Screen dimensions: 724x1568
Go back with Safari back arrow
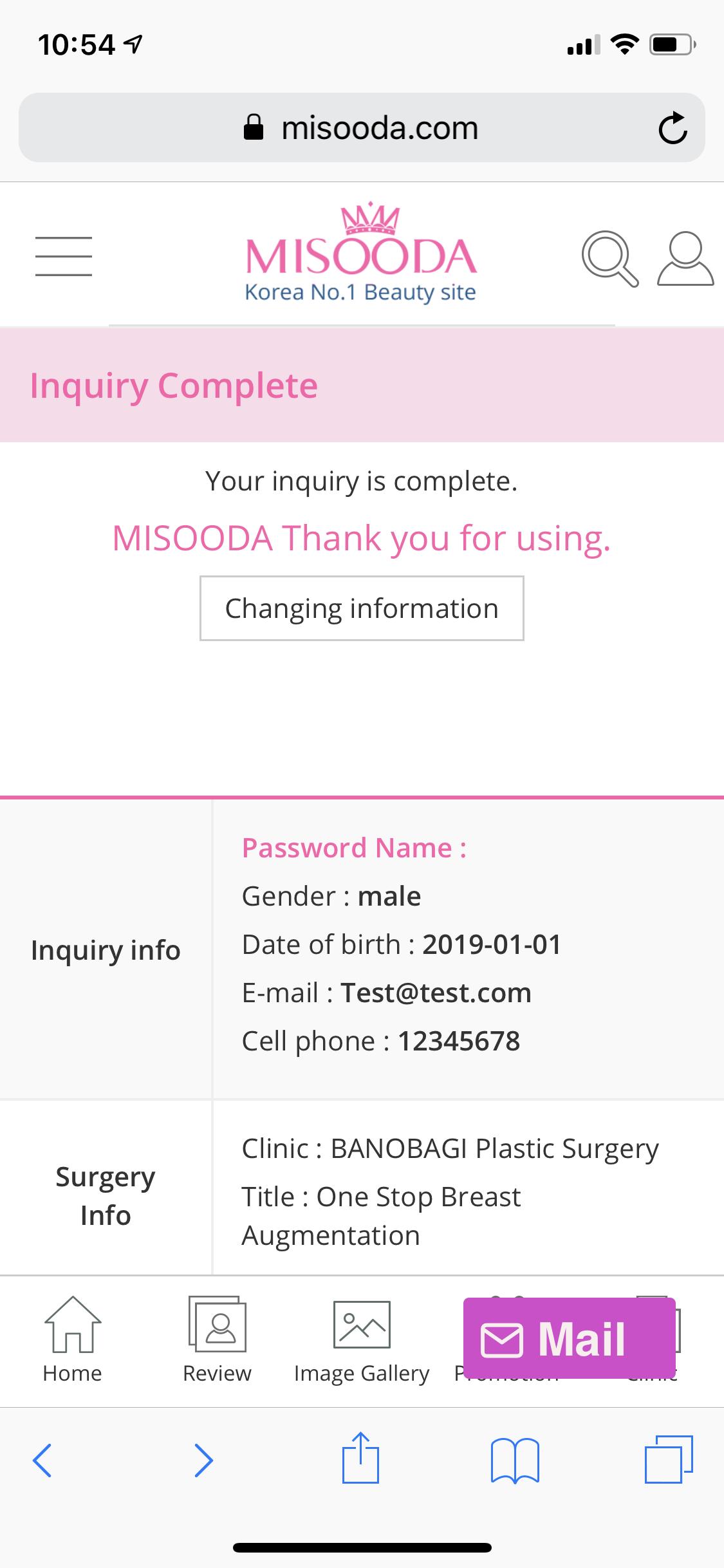click(x=42, y=1461)
